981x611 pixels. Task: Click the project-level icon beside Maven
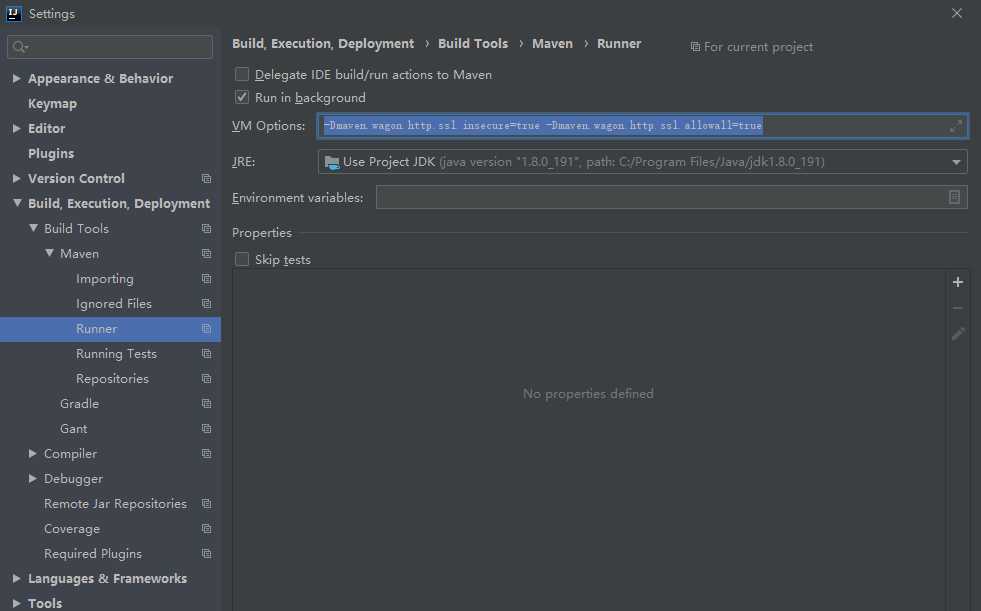206,254
